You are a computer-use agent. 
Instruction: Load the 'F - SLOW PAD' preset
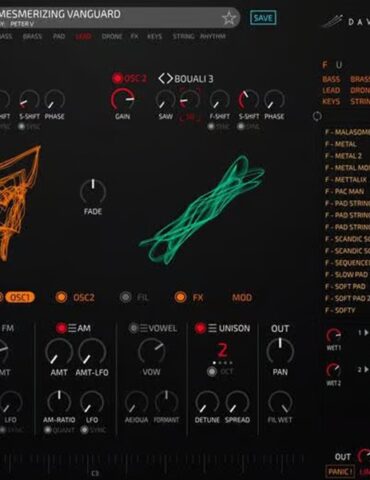(x=347, y=275)
